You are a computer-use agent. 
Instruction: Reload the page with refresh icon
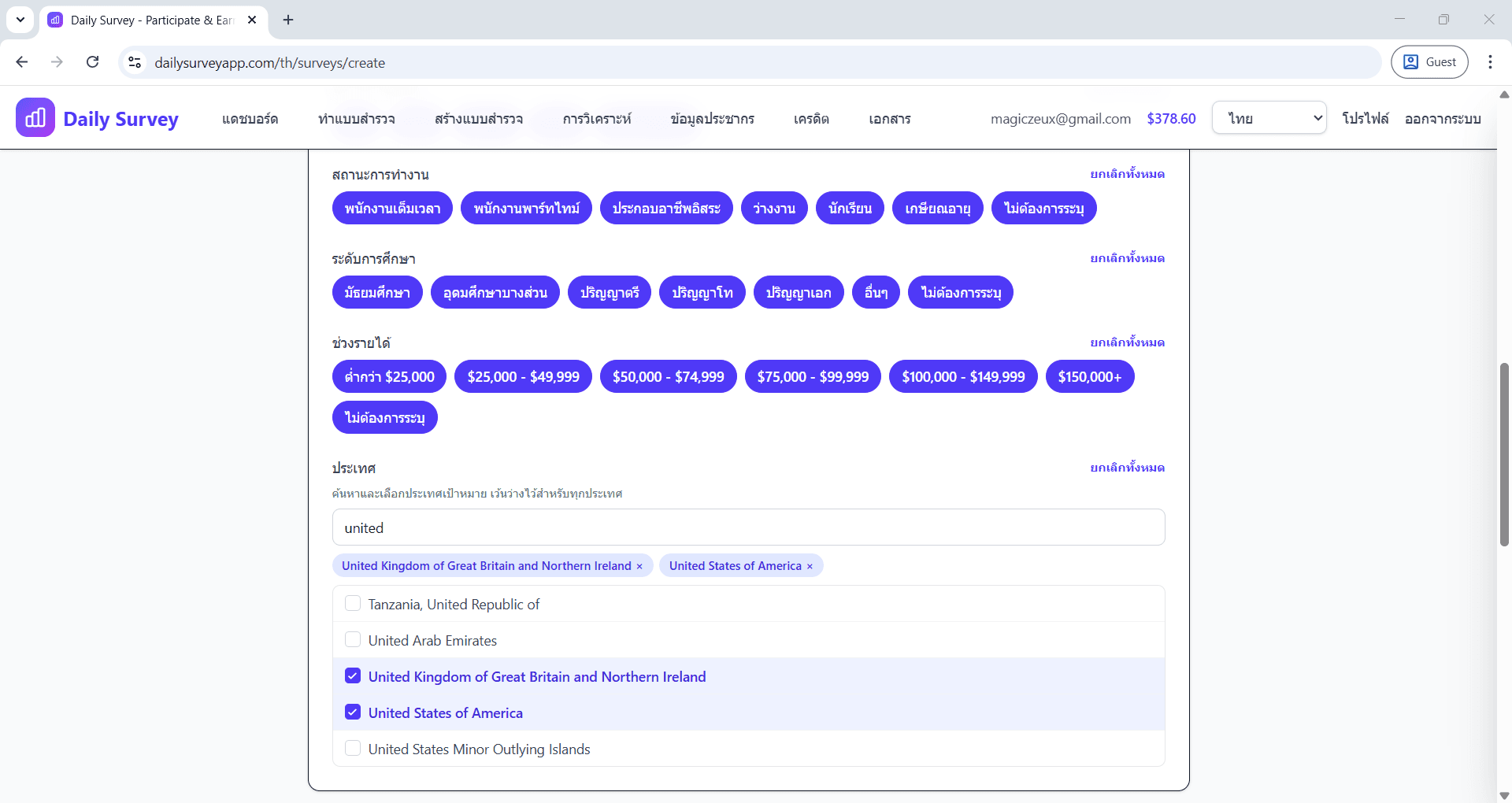92,62
